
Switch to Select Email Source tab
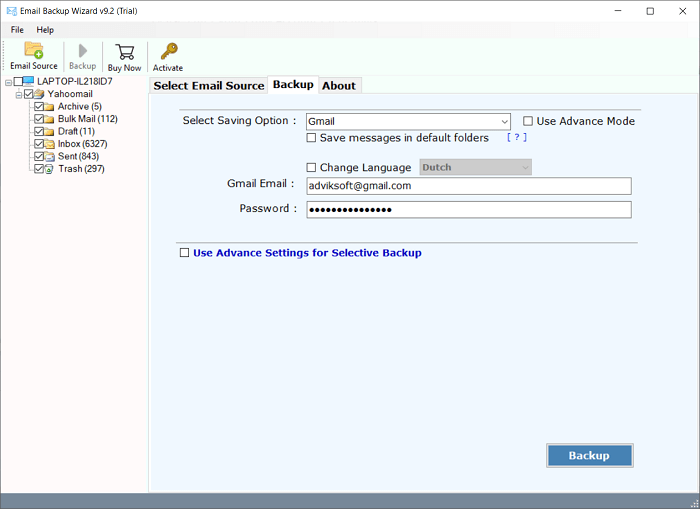208,86
